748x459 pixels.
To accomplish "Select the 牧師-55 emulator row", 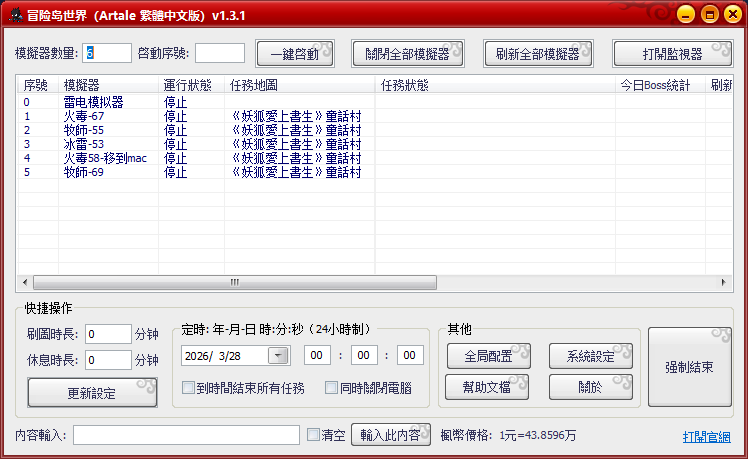I will click(x=84, y=130).
